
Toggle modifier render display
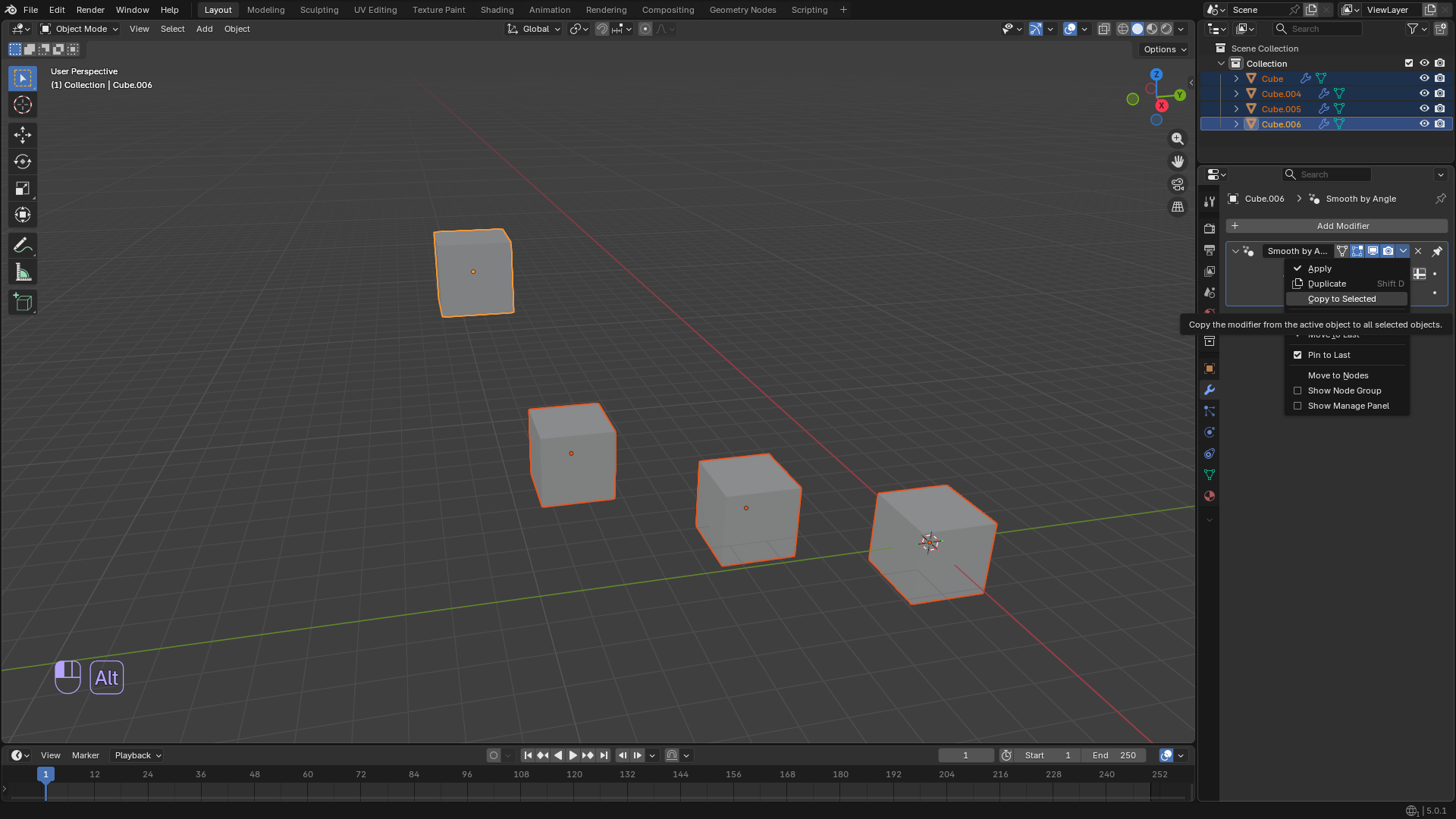click(x=1388, y=251)
